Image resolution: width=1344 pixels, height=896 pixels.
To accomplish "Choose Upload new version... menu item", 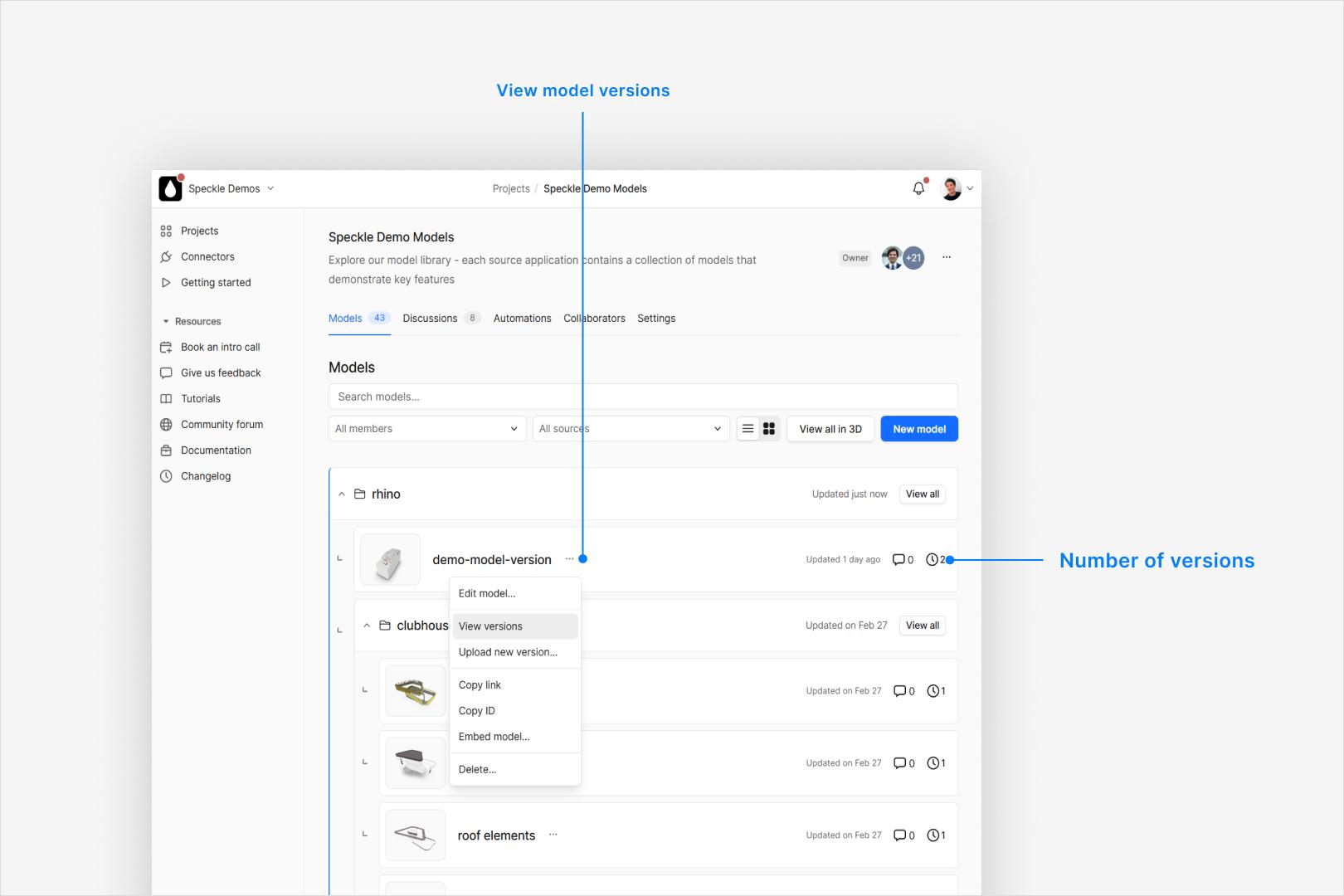I will click(515, 652).
